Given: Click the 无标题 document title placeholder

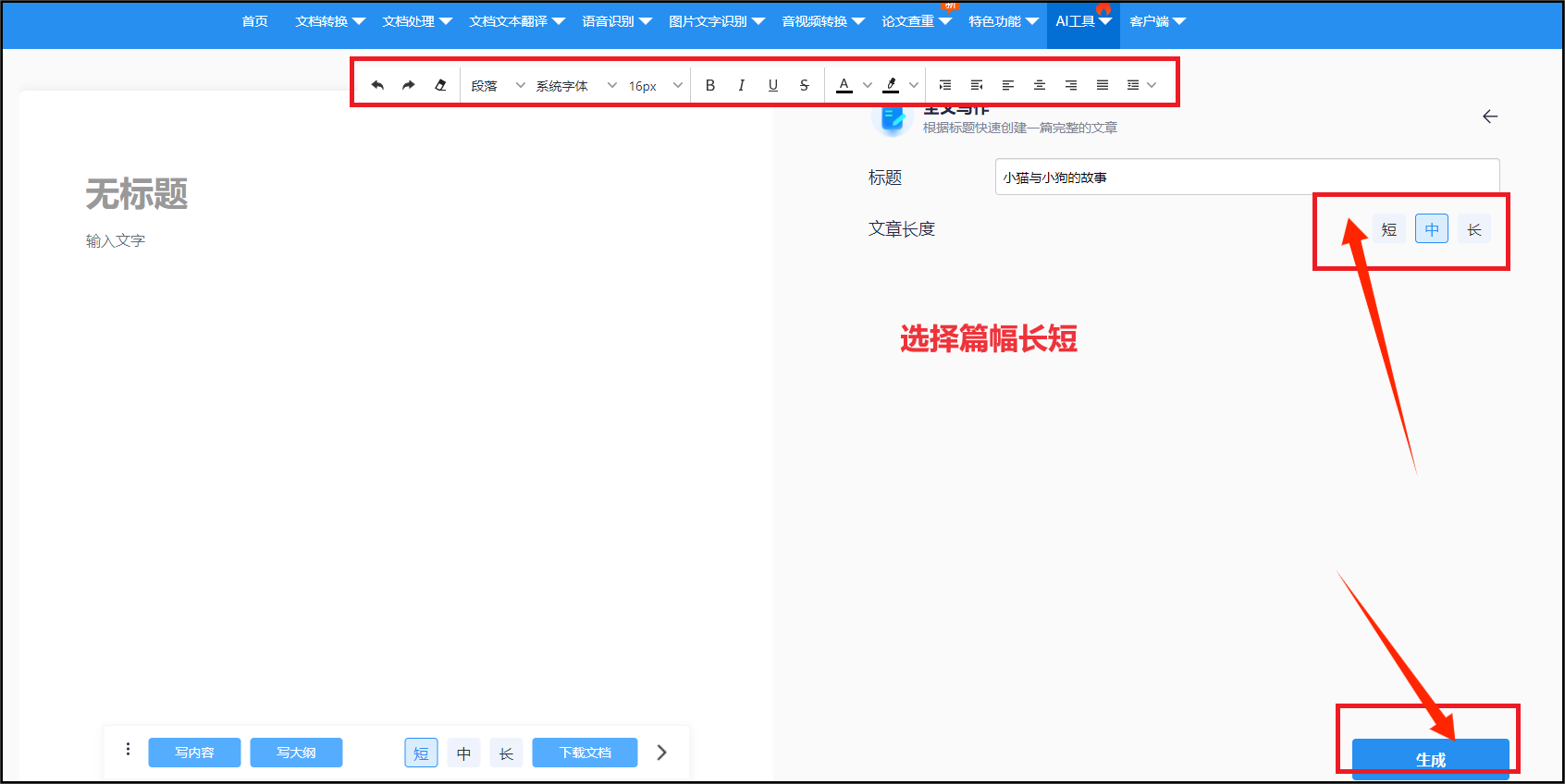Looking at the screenshot, I should 137,194.
